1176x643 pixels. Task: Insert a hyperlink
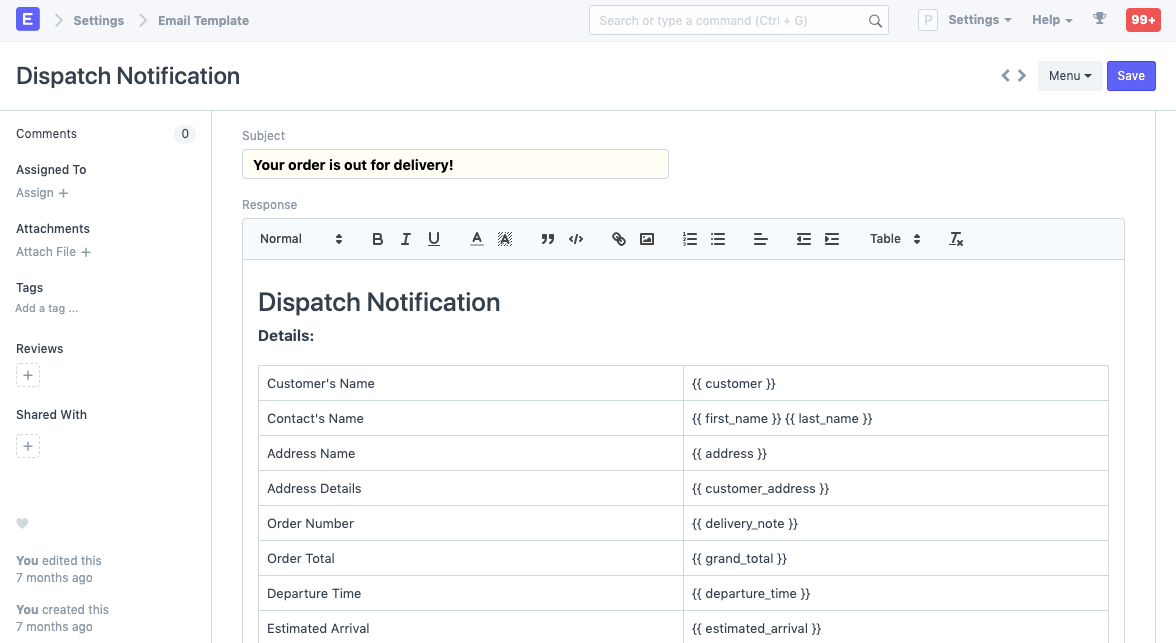point(618,239)
